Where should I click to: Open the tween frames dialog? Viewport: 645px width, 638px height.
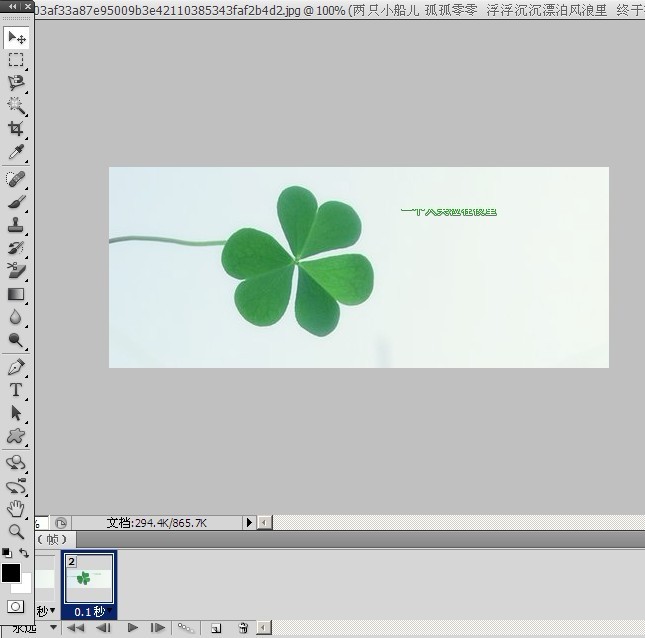185,628
